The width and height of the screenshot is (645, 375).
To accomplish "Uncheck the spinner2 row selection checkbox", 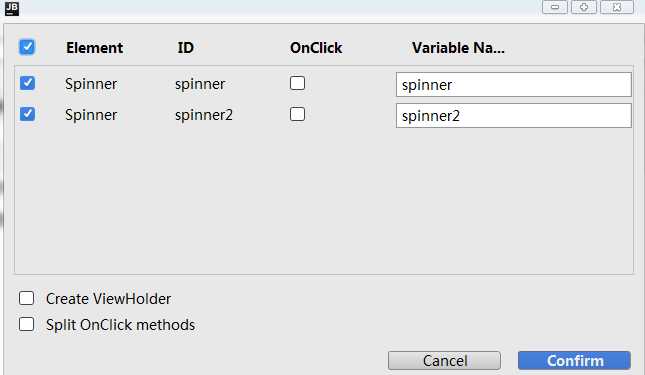I will pos(27,114).
